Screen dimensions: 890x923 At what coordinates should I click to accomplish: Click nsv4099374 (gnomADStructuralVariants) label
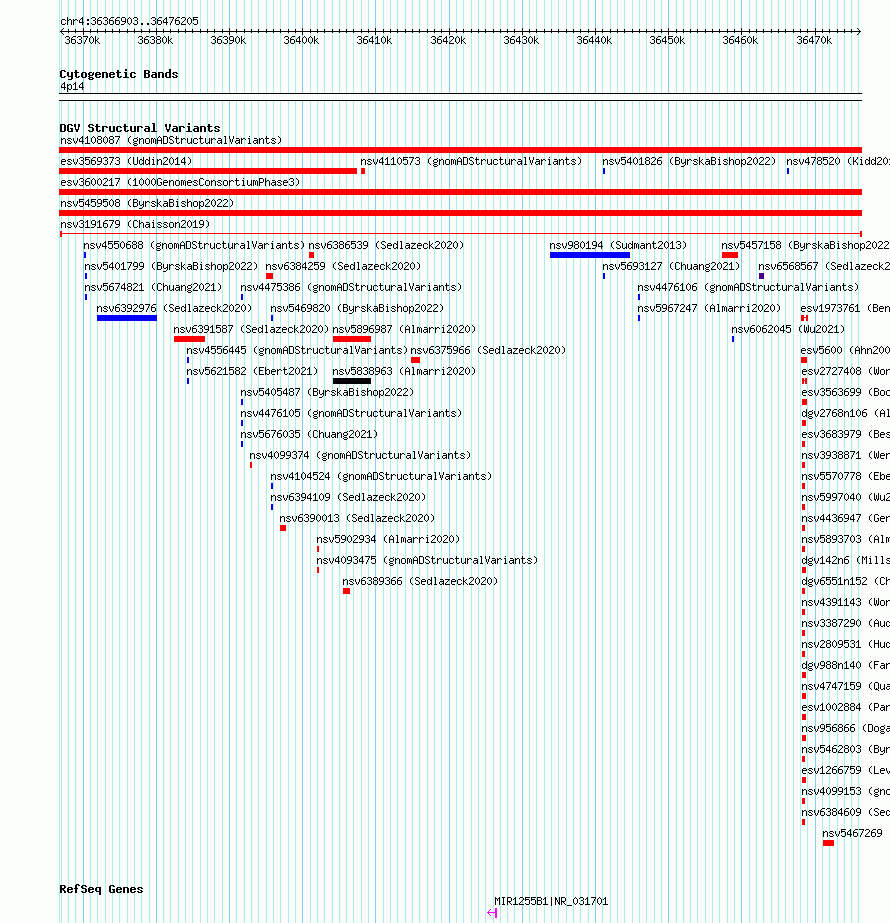pyautogui.click(x=360, y=455)
